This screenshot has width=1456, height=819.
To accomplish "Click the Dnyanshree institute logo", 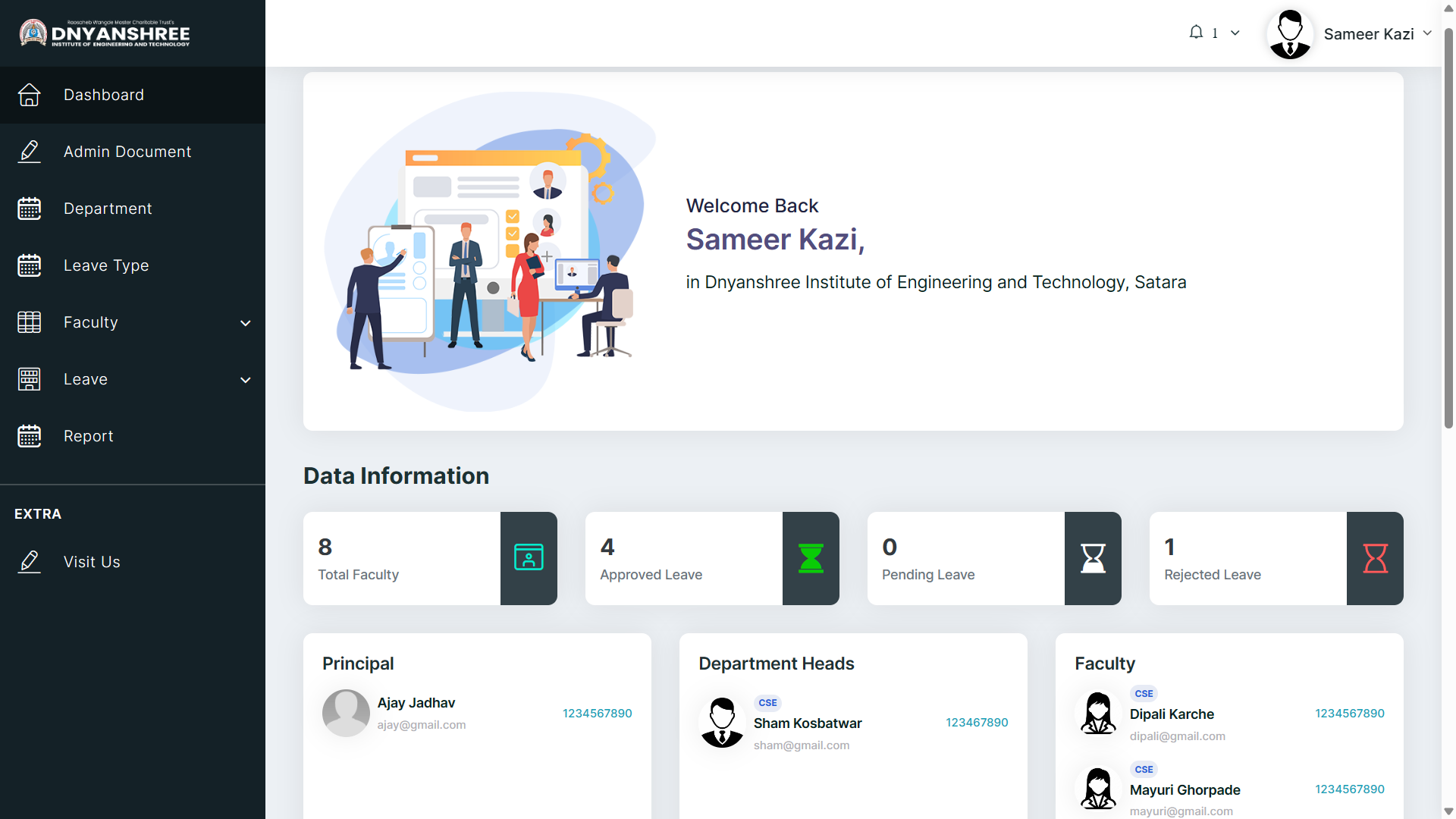I will click(105, 33).
